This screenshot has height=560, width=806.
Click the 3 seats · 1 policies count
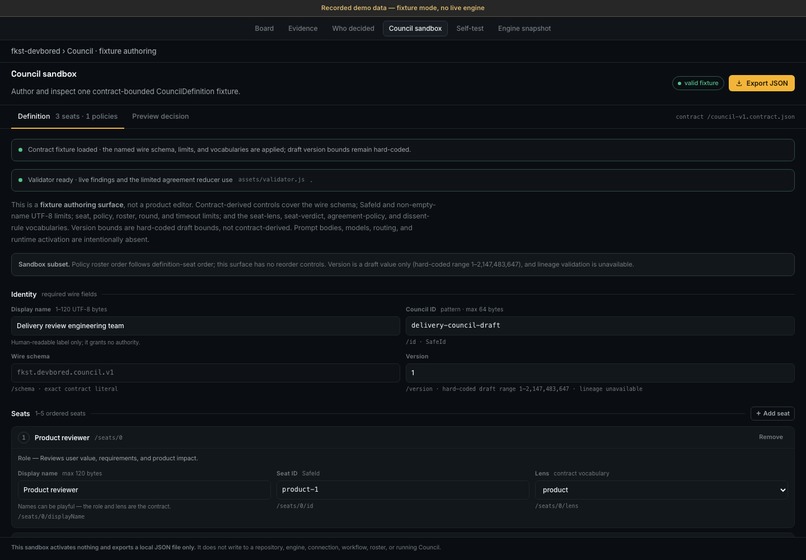click(86, 117)
